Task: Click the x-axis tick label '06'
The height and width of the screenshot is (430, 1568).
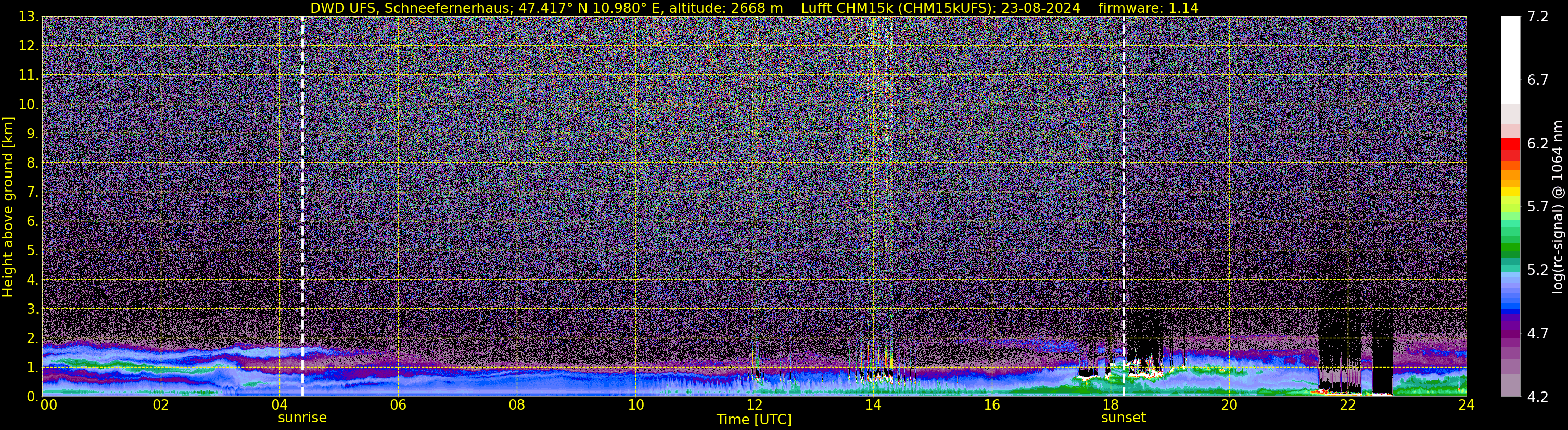Action: [398, 405]
